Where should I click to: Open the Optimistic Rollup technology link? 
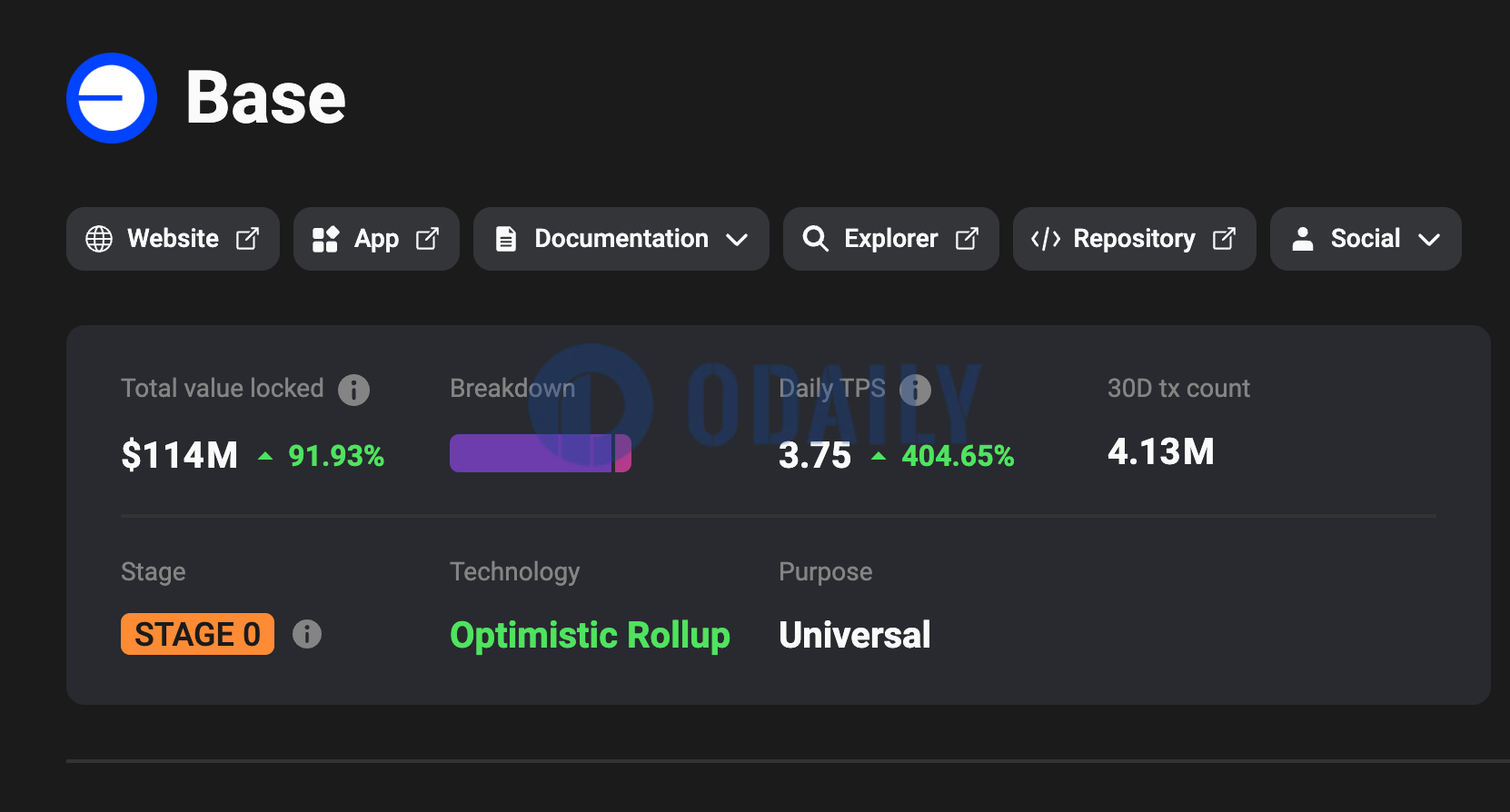[x=590, y=635]
